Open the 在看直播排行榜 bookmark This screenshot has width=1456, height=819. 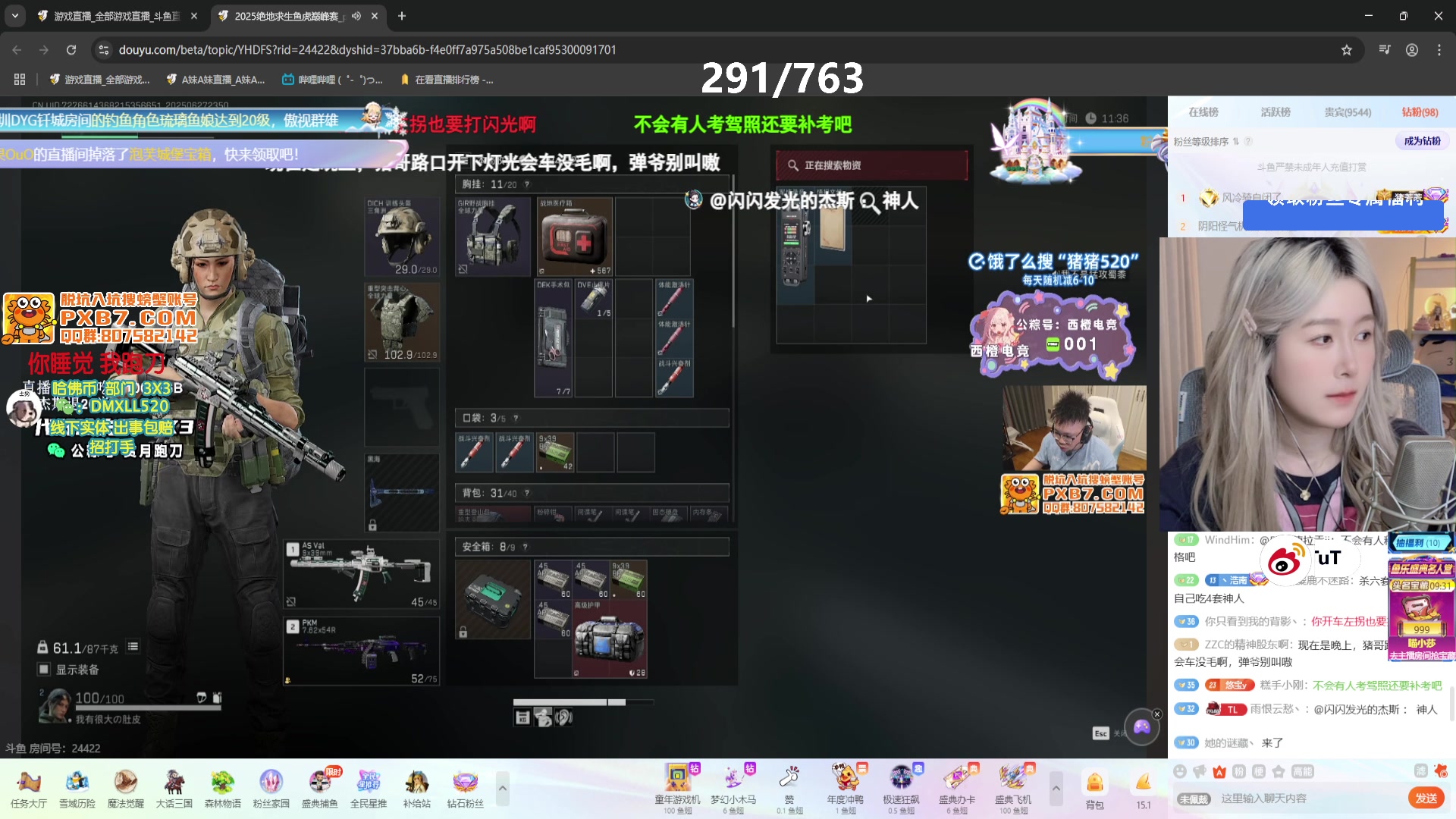pos(447,80)
